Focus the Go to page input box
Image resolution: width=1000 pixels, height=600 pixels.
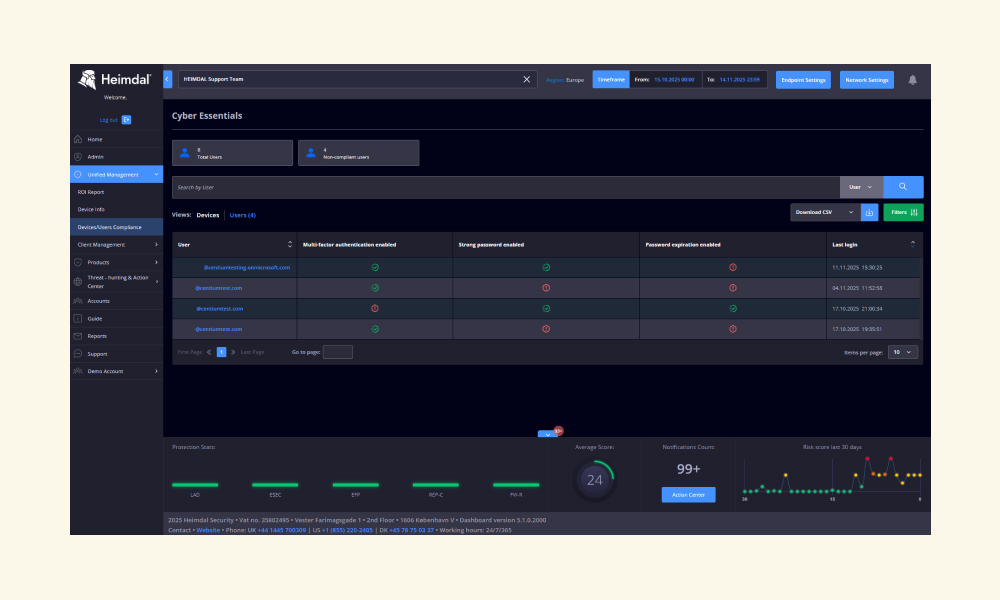click(x=337, y=352)
